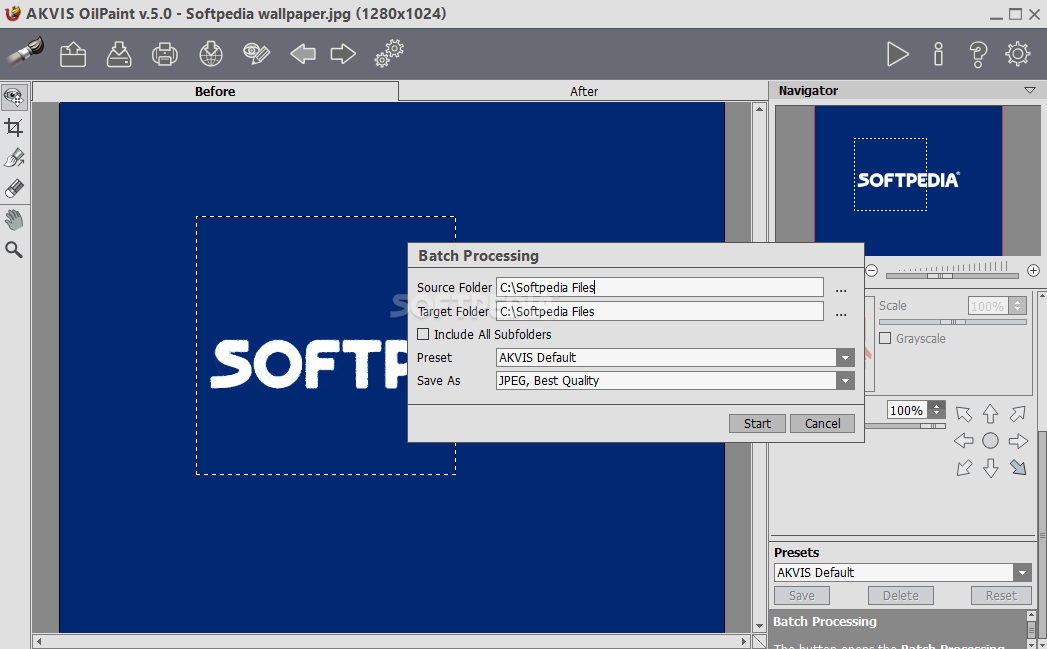Switch to the Before tab
The width and height of the screenshot is (1047, 649).
[x=215, y=91]
